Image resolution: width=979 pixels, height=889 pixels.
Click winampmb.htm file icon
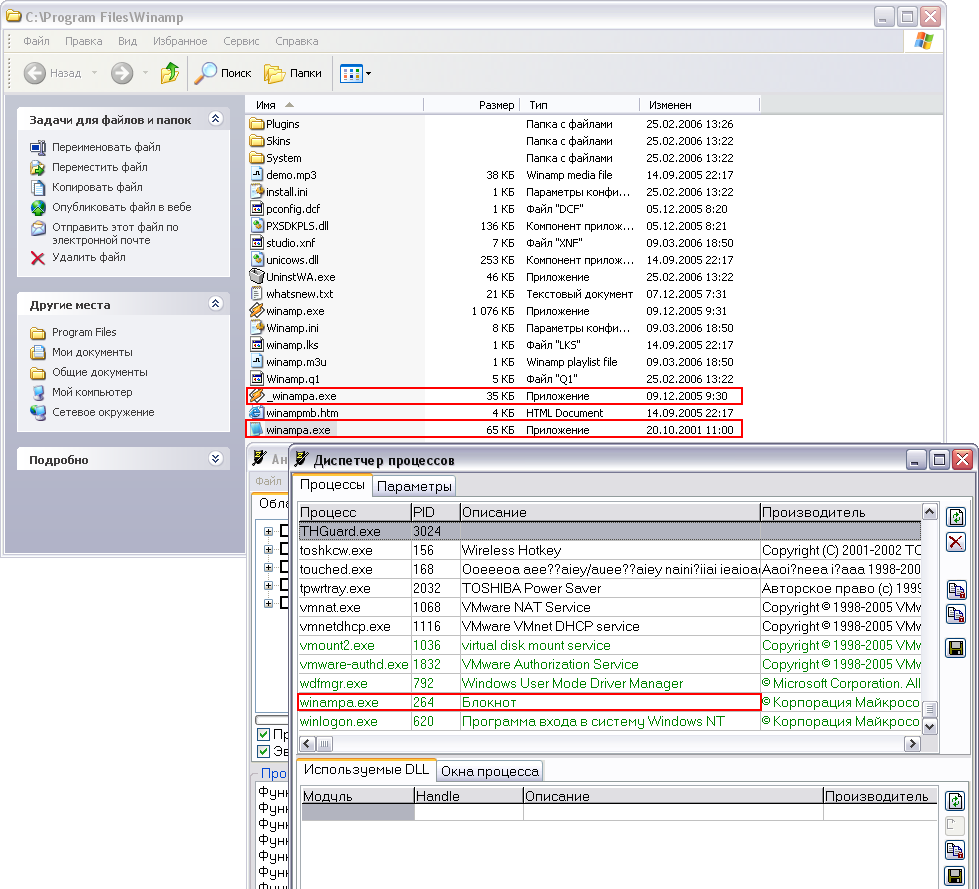(x=257, y=412)
